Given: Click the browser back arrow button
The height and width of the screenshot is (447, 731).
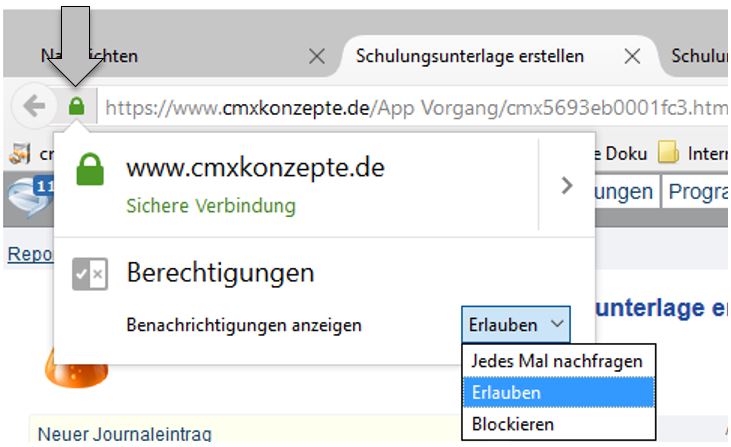Looking at the screenshot, I should point(34,105).
